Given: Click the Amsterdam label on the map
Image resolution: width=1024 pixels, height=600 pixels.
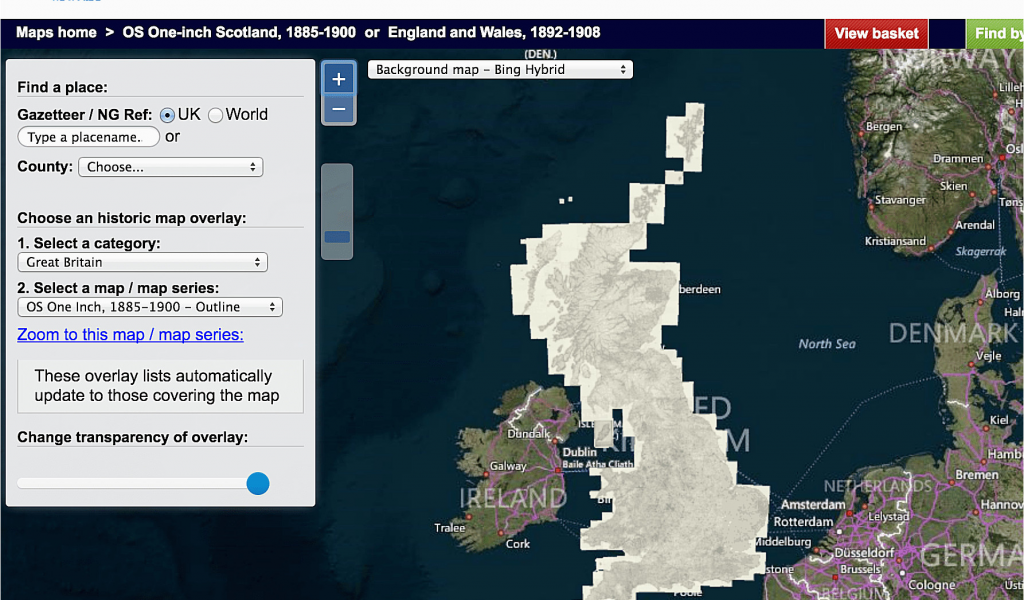Looking at the screenshot, I should click(813, 505).
